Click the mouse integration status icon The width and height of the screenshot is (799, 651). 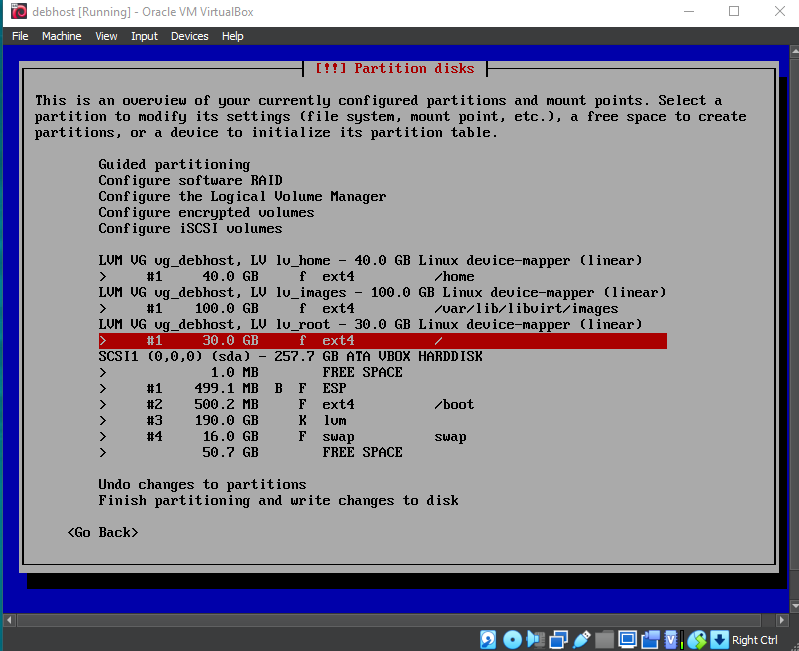click(x=697, y=639)
